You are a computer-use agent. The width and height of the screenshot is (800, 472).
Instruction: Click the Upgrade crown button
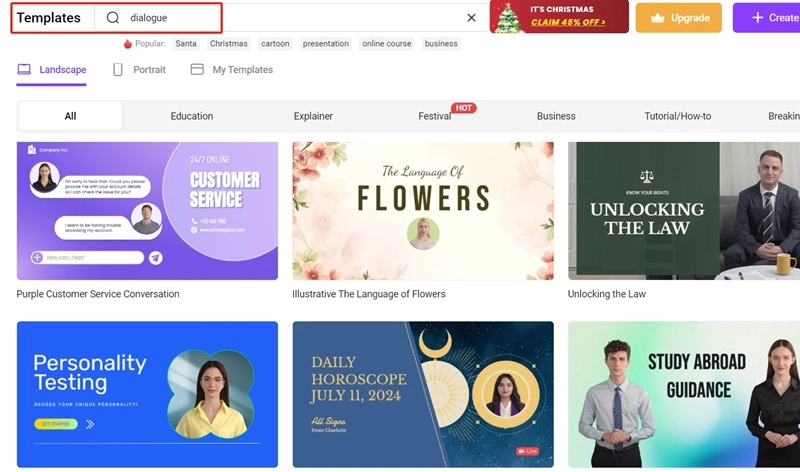pos(679,18)
